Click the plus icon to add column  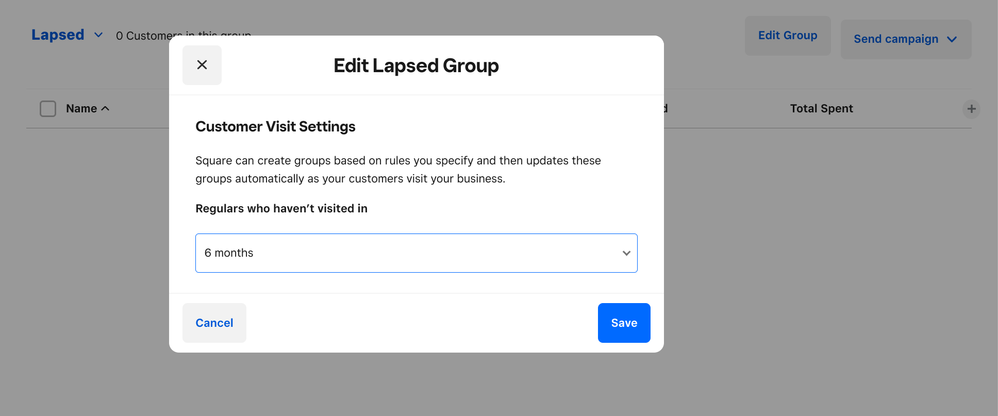pos(970,109)
